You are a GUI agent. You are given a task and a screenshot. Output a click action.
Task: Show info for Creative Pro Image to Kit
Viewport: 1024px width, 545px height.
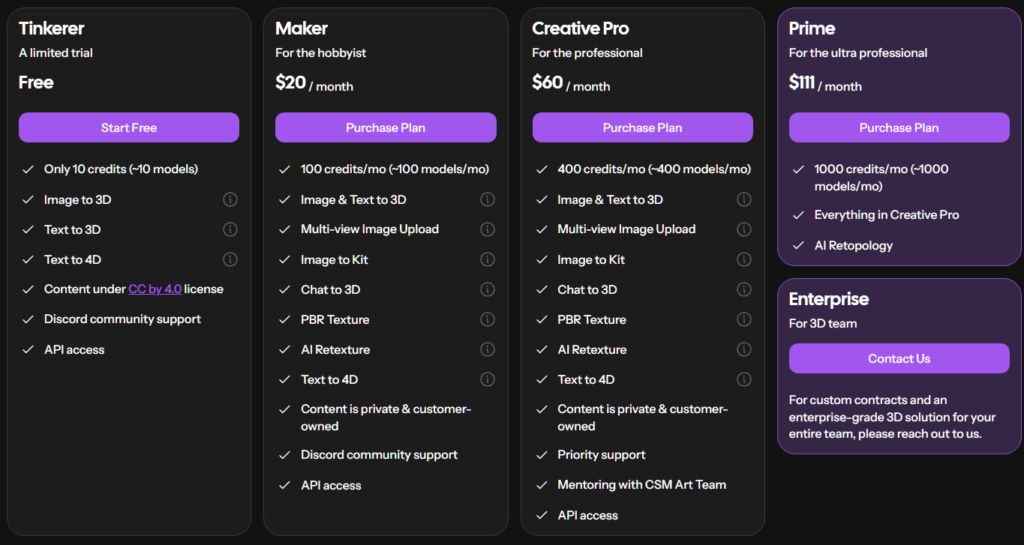click(744, 260)
